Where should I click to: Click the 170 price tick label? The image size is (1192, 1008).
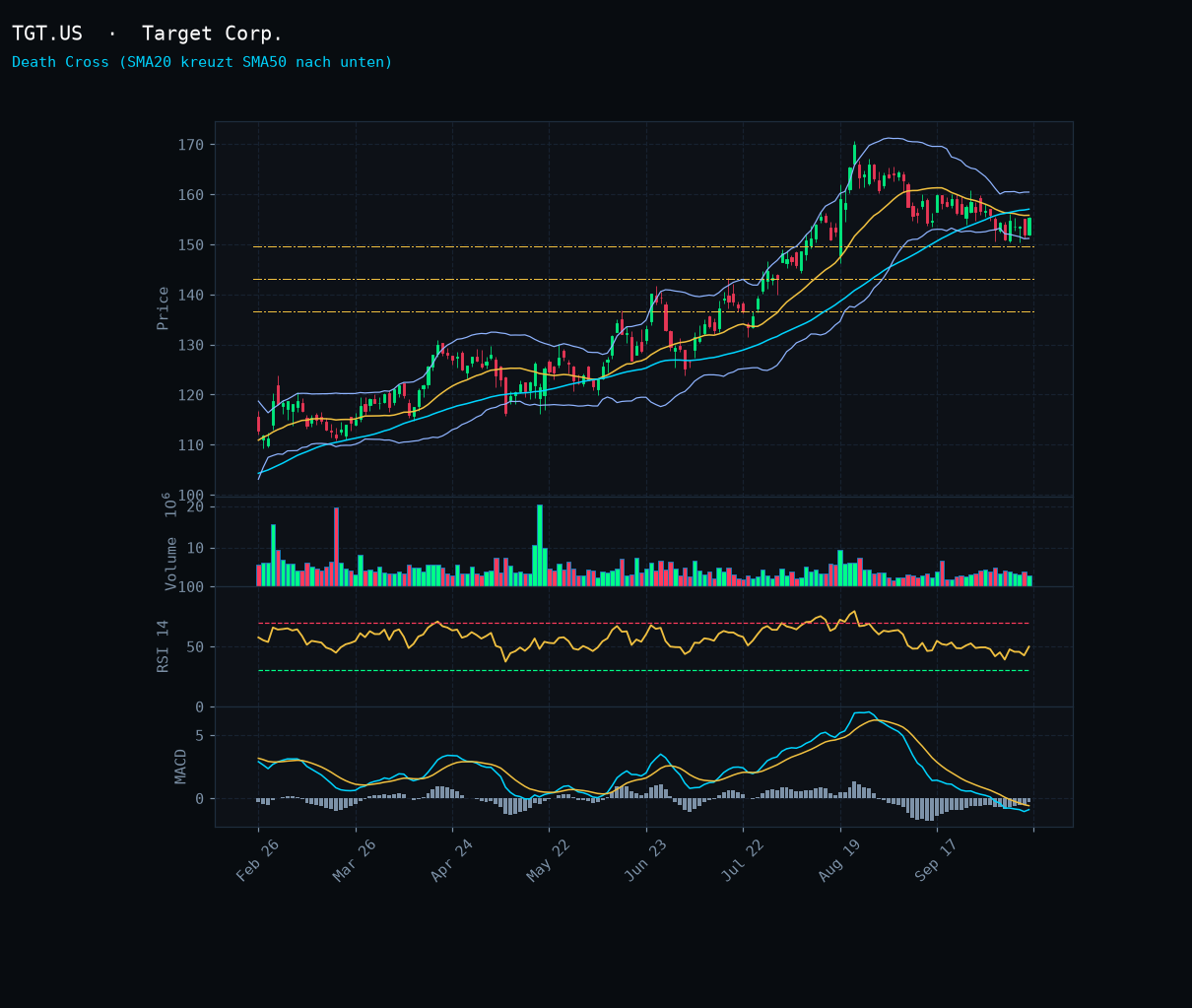[191, 145]
